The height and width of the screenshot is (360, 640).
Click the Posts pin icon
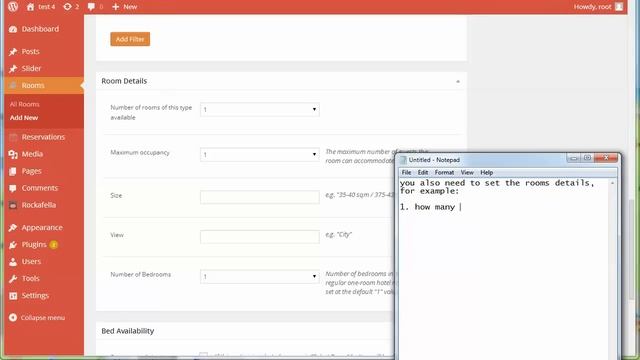click(x=13, y=51)
